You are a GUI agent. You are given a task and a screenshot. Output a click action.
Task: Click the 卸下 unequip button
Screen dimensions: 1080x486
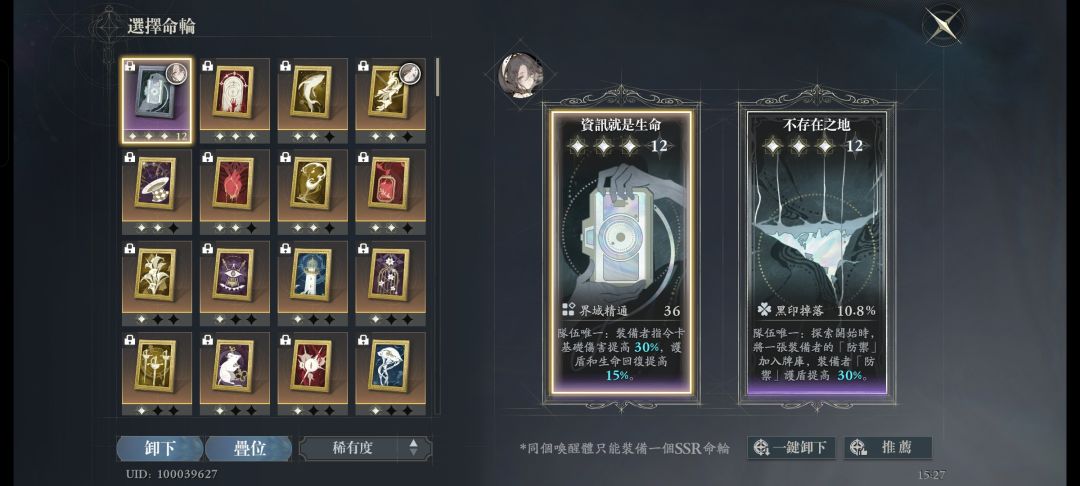coord(160,448)
